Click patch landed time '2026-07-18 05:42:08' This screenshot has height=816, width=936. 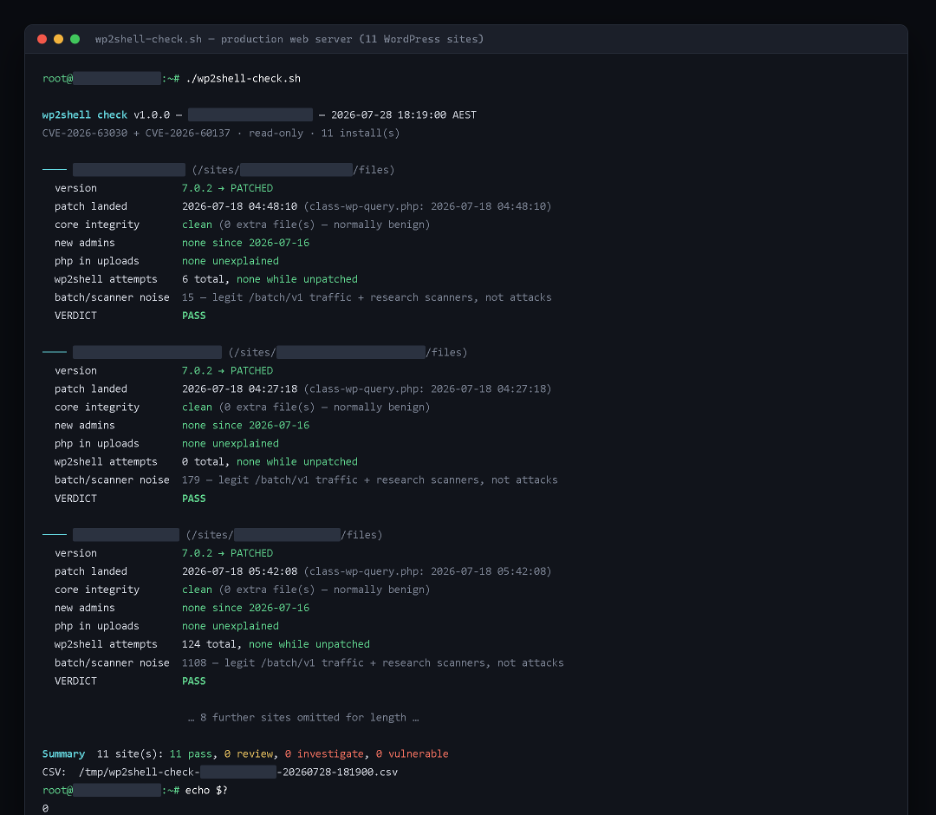click(x=239, y=571)
